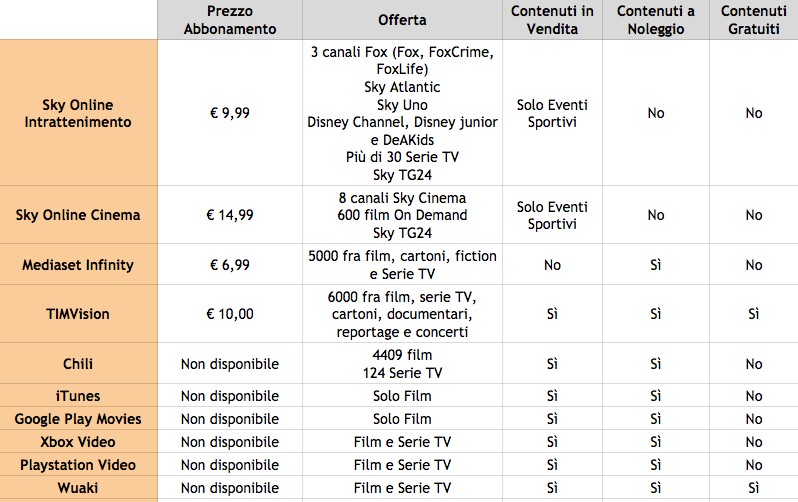Image resolution: width=798 pixels, height=502 pixels.
Task: Click the "Contenuti Gratuiti" column header
Action: coord(753,20)
